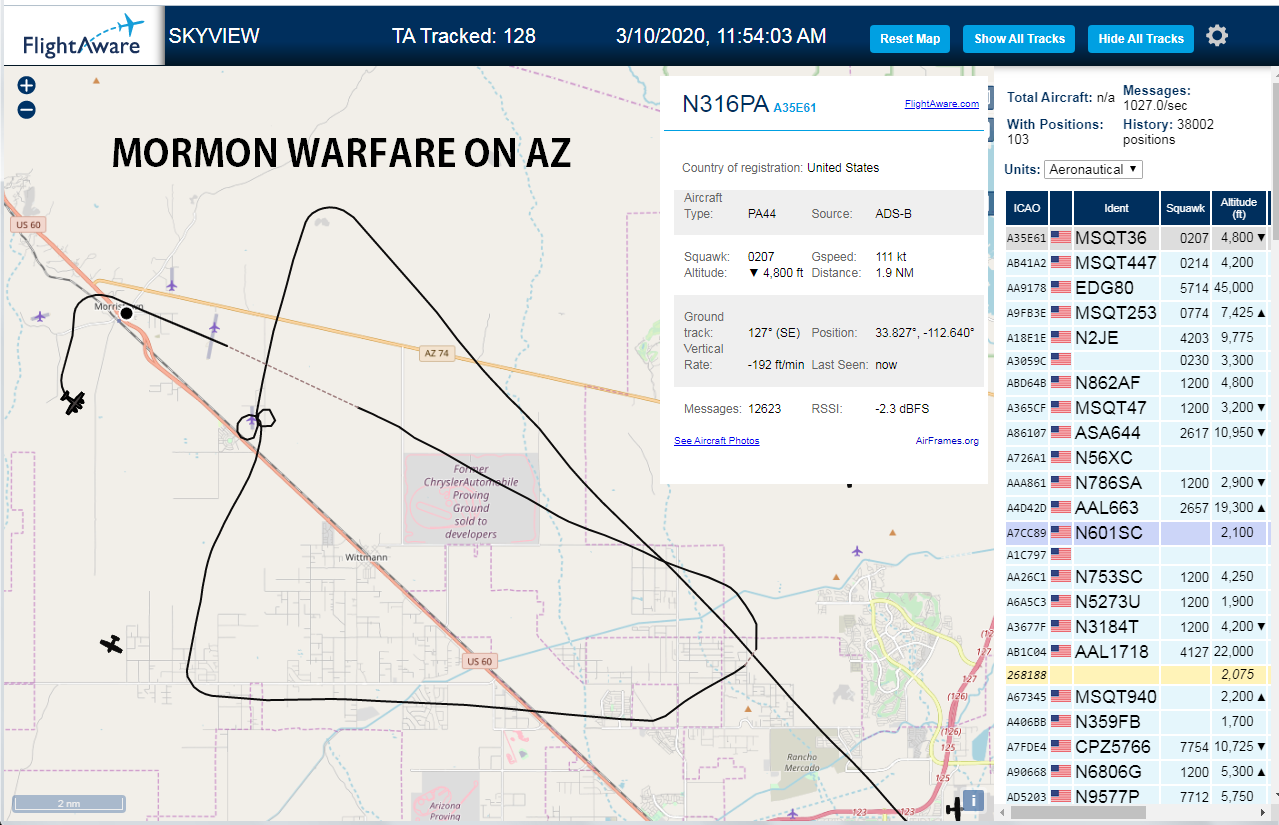Select the N862AF aircraft row
The height and width of the screenshot is (825, 1279).
(x=1137, y=382)
